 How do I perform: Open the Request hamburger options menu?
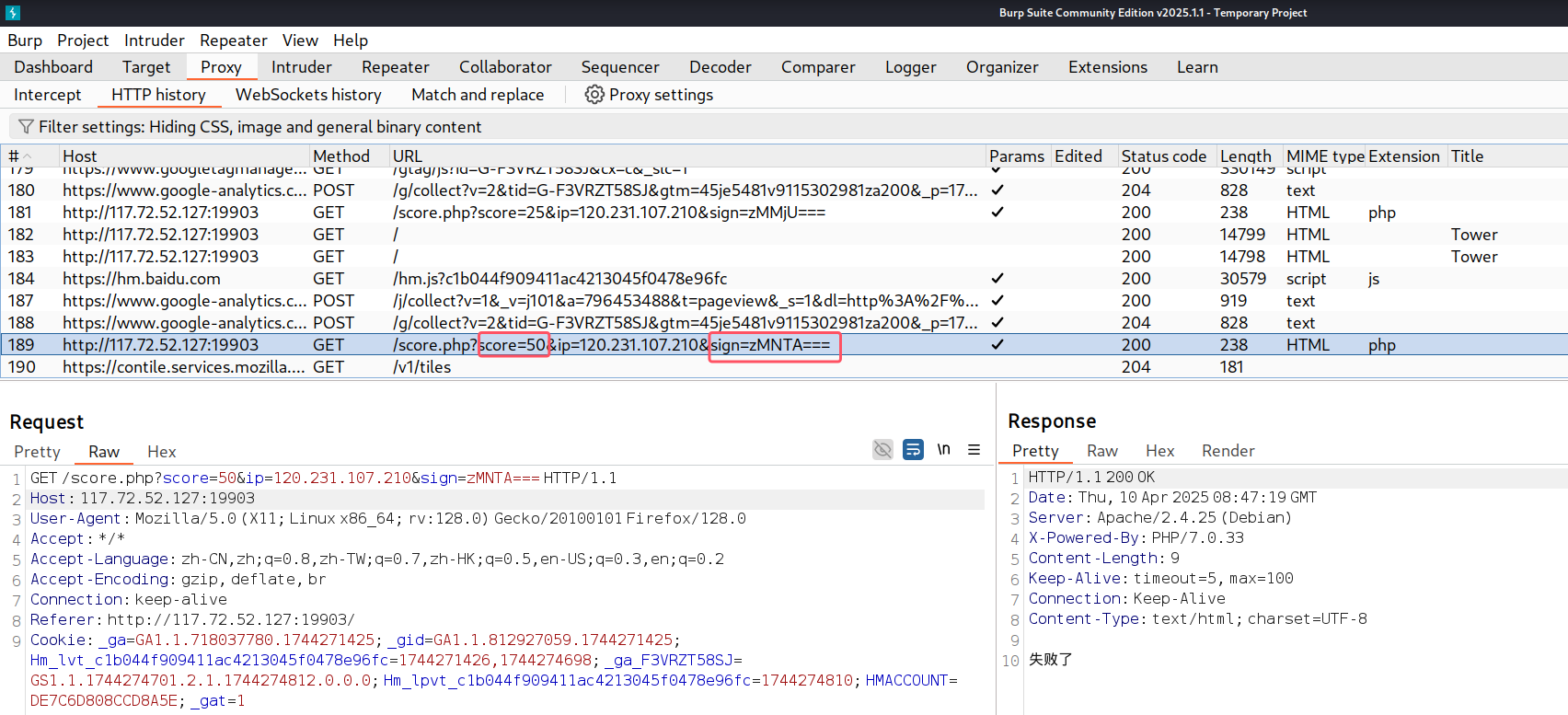974,449
